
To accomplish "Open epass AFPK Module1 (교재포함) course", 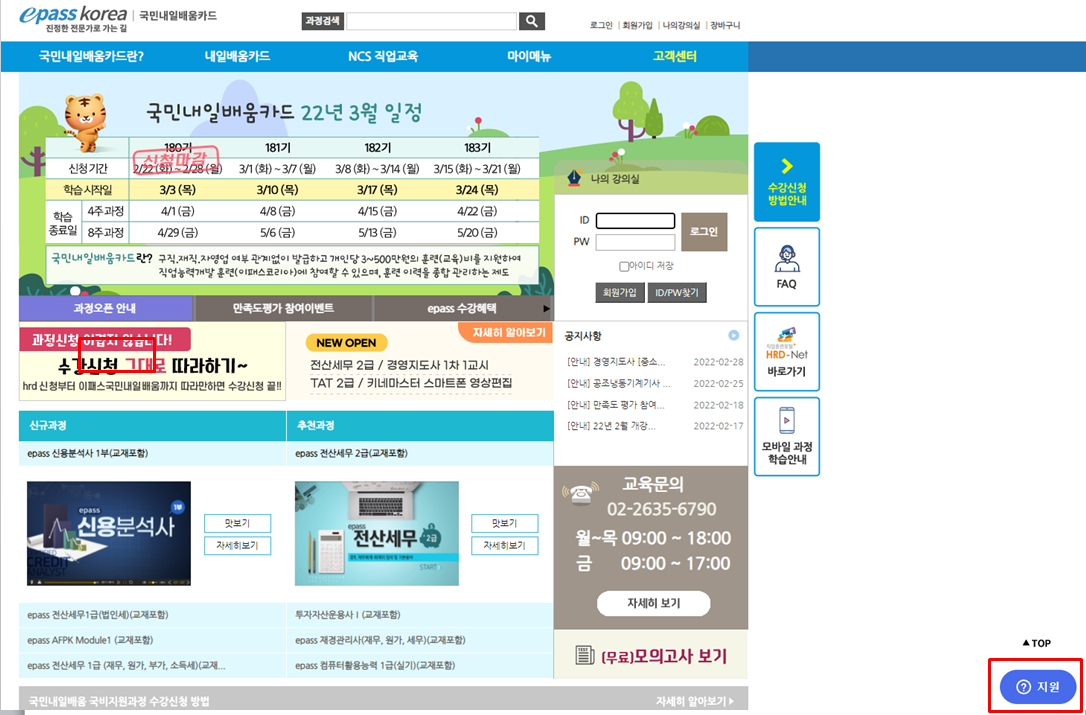I will point(90,639).
